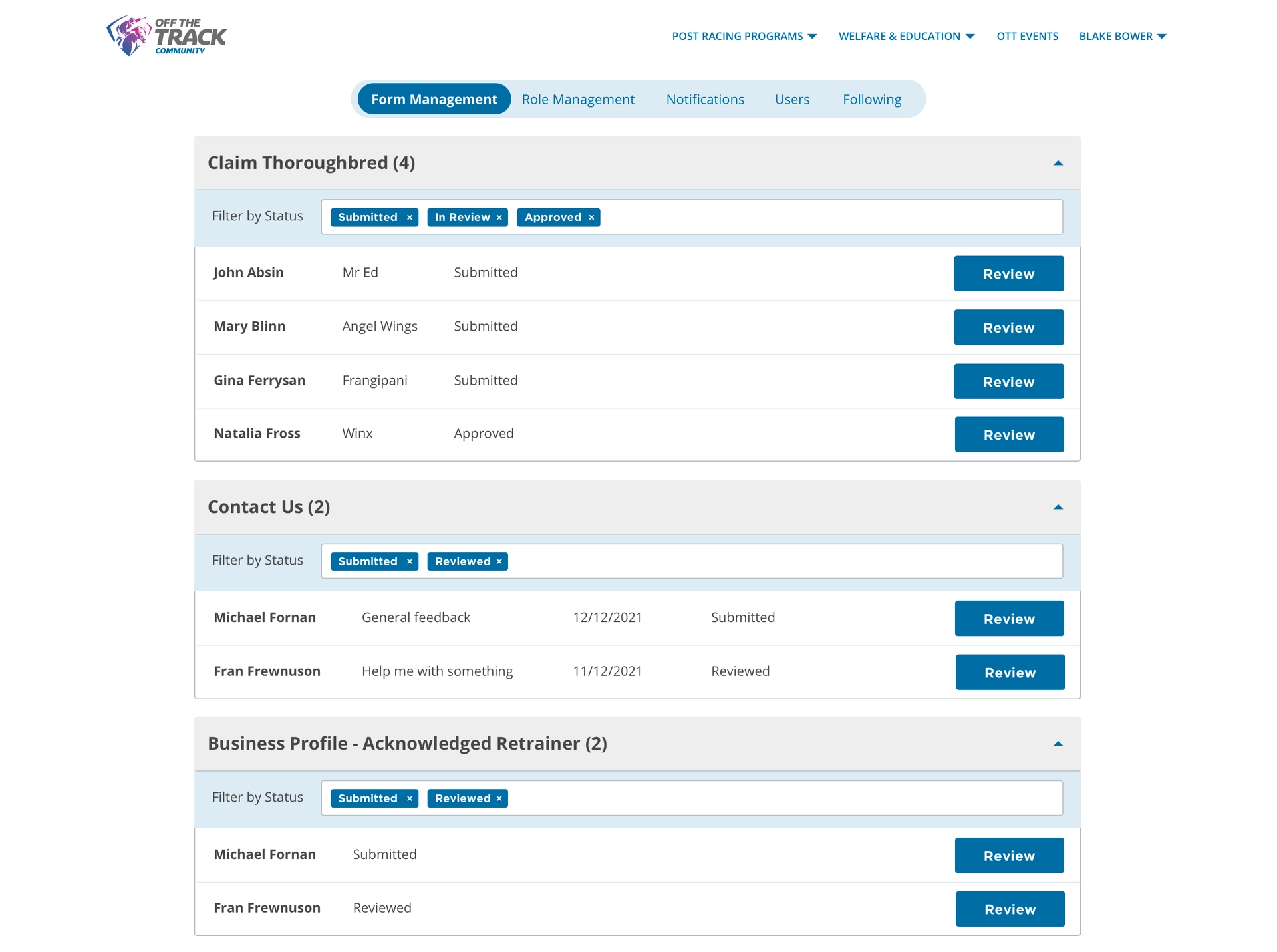
Task: Remove the In Review filter tag
Action: pyautogui.click(x=499, y=218)
